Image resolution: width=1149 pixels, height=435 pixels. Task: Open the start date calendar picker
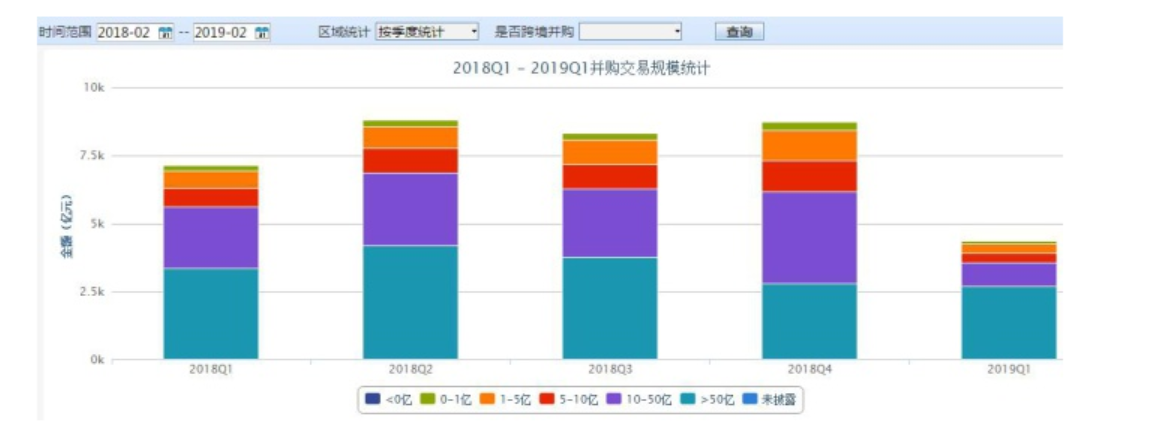pos(166,32)
